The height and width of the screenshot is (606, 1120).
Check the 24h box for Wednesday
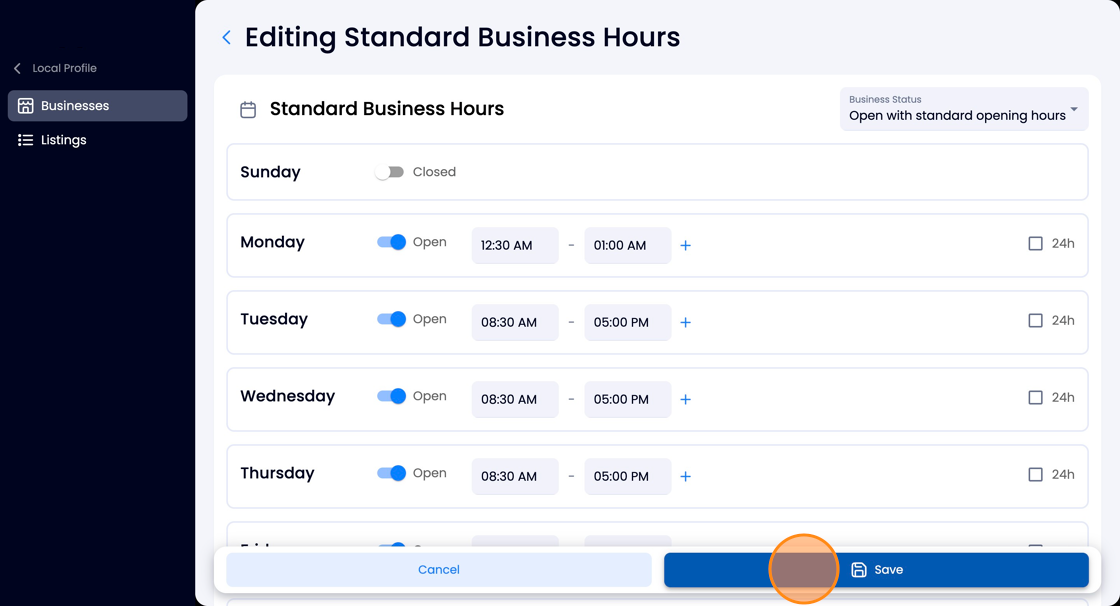(1035, 397)
